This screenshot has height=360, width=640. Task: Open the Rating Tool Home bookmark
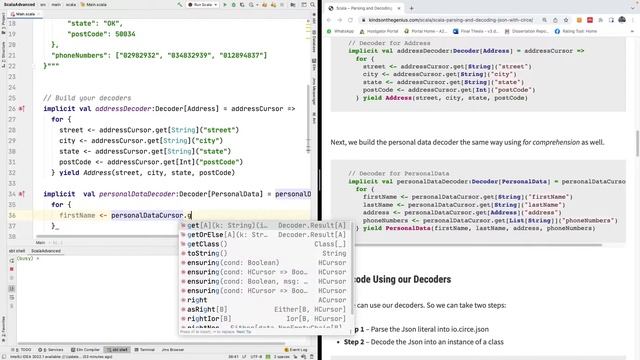pyautogui.click(x=576, y=31)
